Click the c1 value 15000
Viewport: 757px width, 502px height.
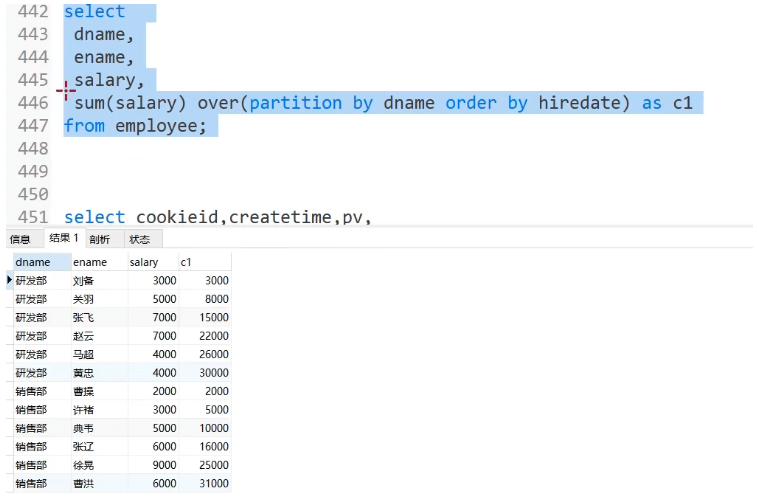[x=214, y=318]
